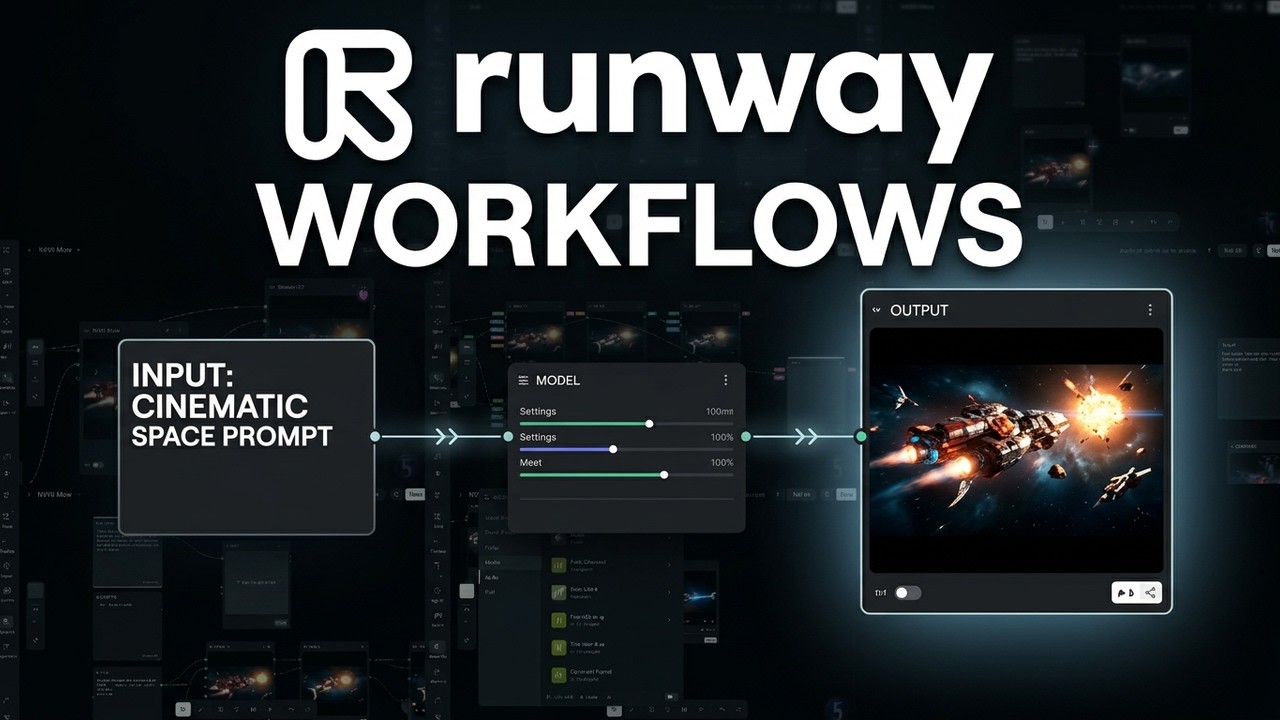
Task: Collapse the OUTPUT panel using its title chevron
Action: pyautogui.click(x=877, y=310)
